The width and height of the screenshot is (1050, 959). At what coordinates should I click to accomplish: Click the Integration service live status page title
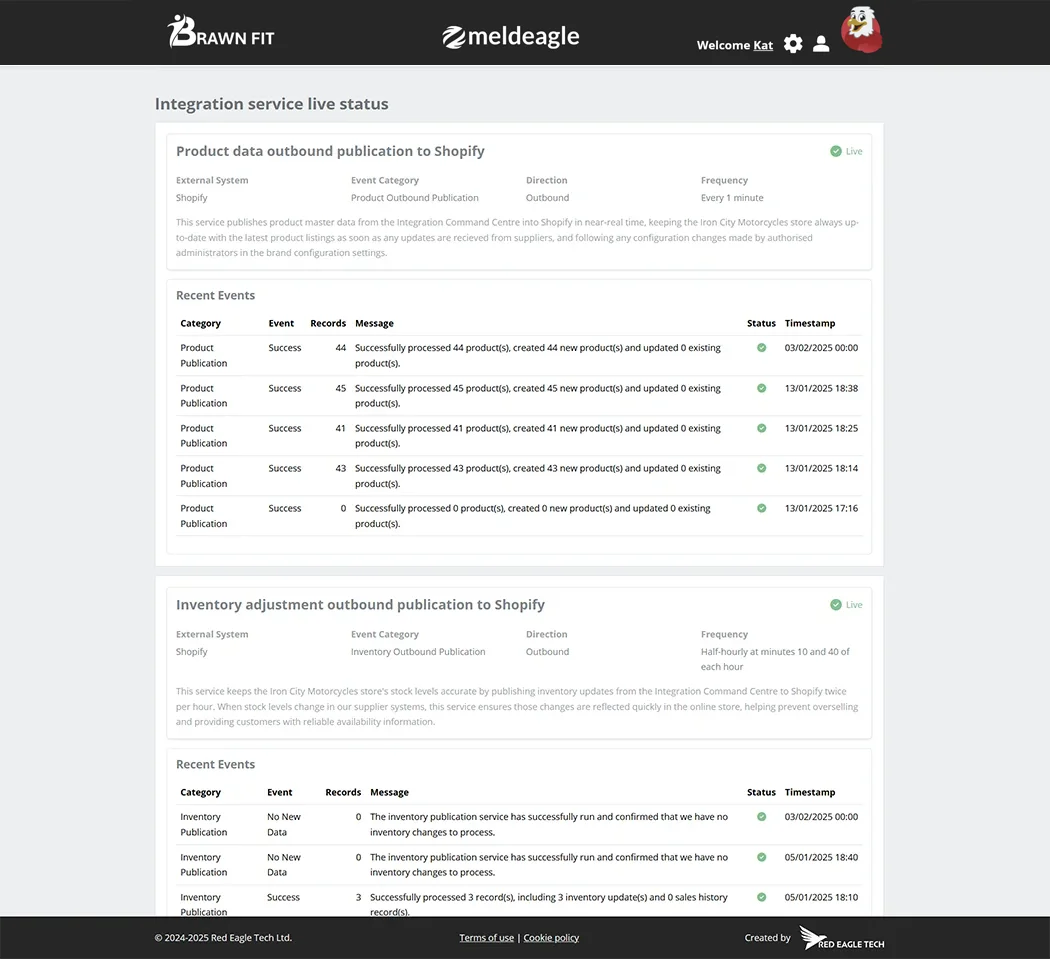click(x=271, y=103)
